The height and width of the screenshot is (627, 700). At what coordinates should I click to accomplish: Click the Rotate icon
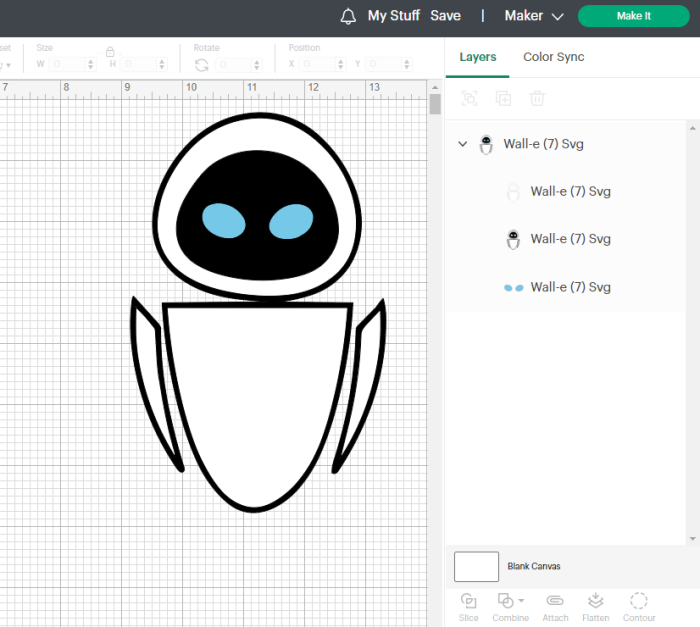(201, 65)
